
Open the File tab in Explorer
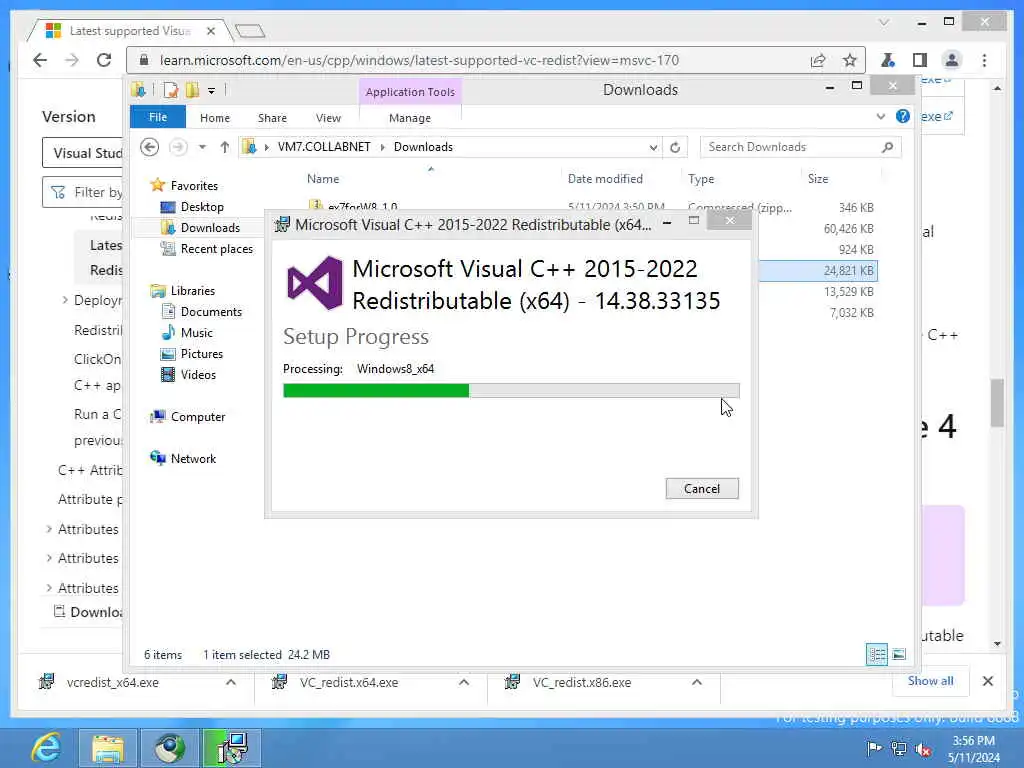157,118
